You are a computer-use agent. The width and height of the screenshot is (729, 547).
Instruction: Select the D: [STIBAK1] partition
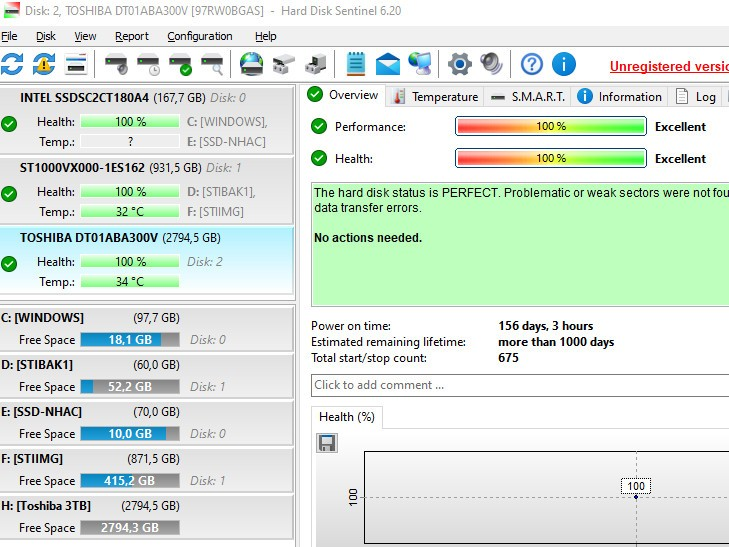pyautogui.click(x=147, y=376)
